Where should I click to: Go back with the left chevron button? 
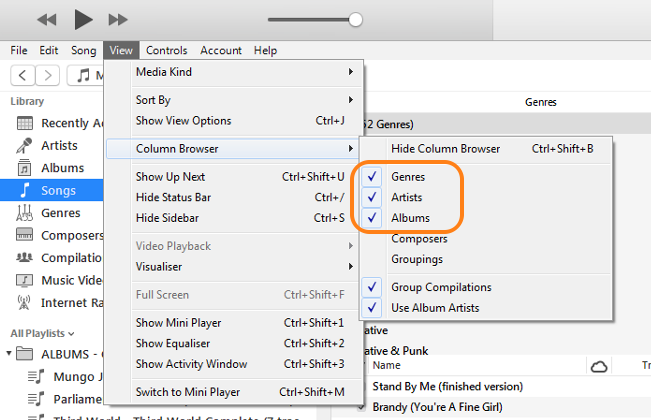pyautogui.click(x=22, y=75)
